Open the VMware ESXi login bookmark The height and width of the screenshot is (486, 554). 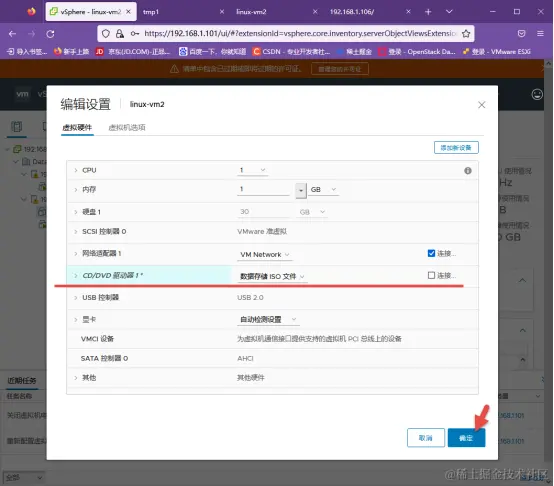[x=497, y=52]
